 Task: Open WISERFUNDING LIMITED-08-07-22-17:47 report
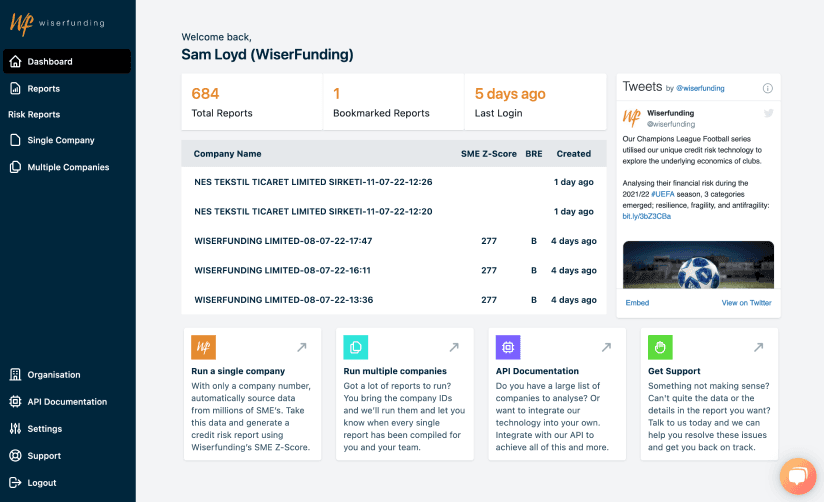point(394,241)
